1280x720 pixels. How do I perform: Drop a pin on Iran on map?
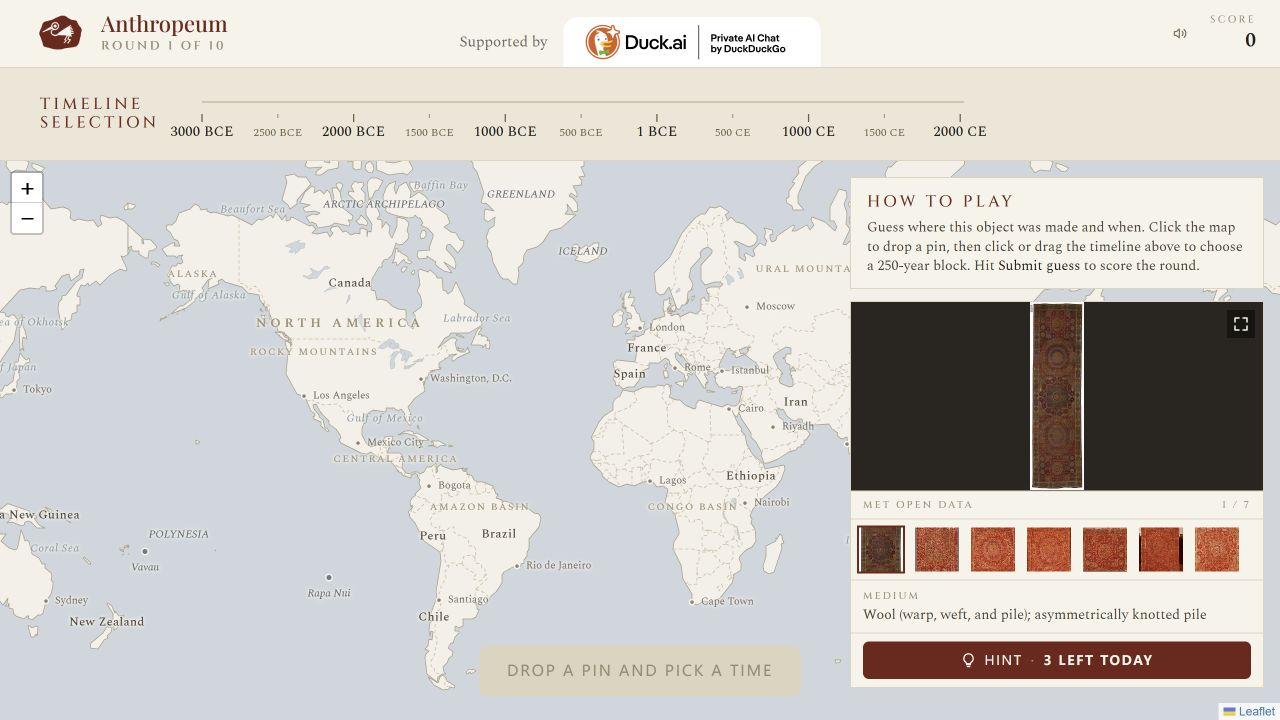(x=796, y=402)
